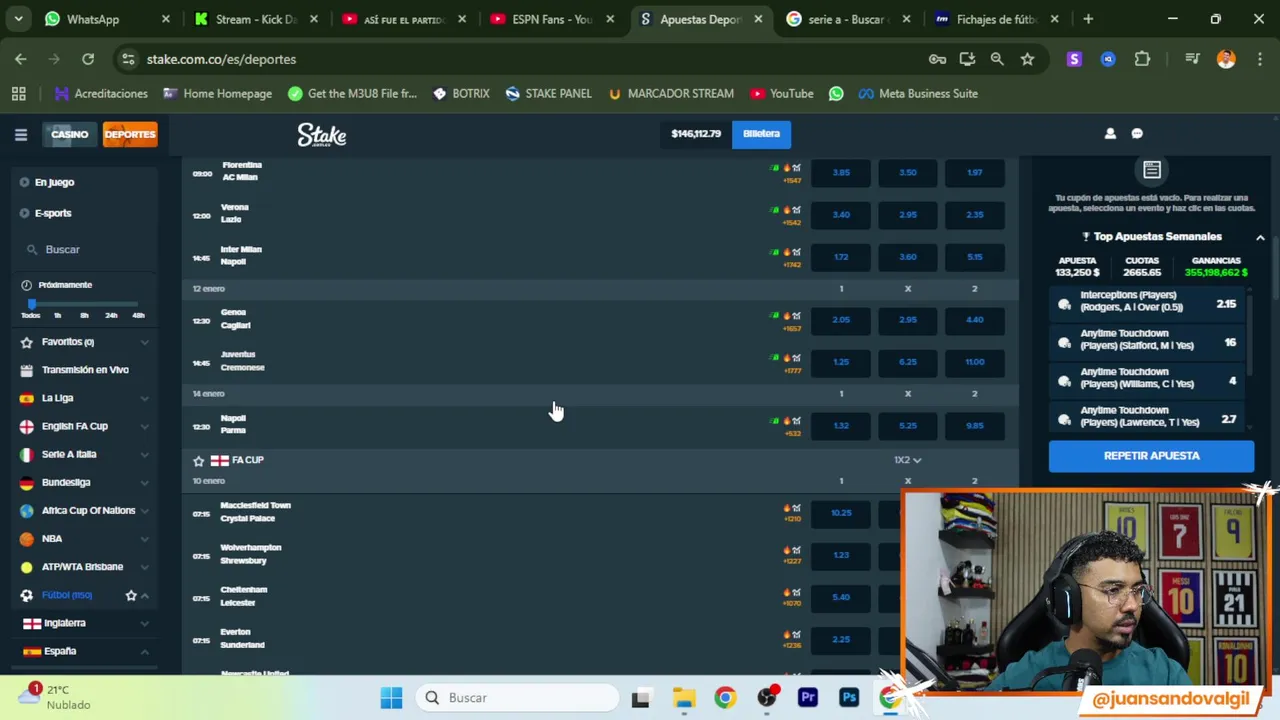Click the globe icon for Africa Cup Of Nations

pyautogui.click(x=27, y=510)
